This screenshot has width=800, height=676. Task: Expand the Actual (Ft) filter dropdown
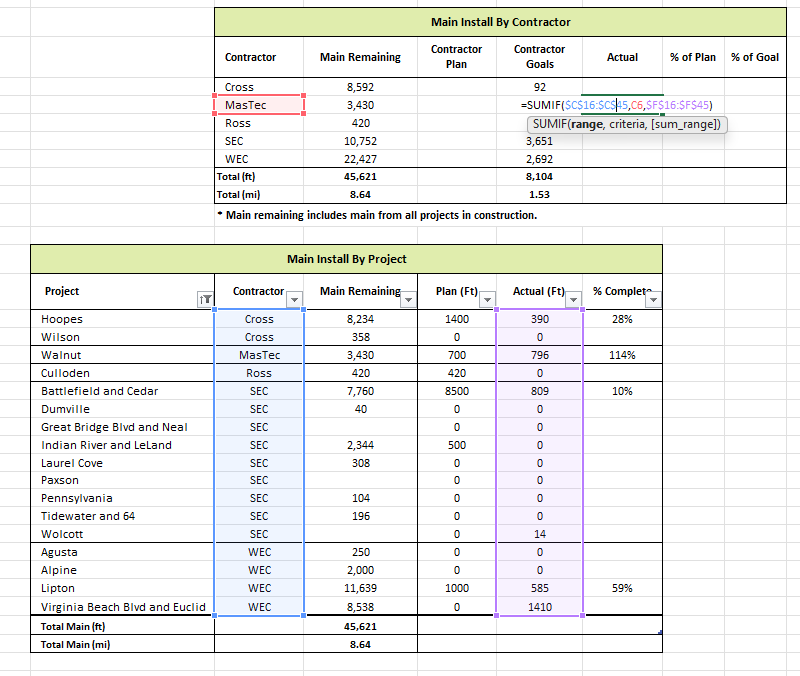click(573, 299)
